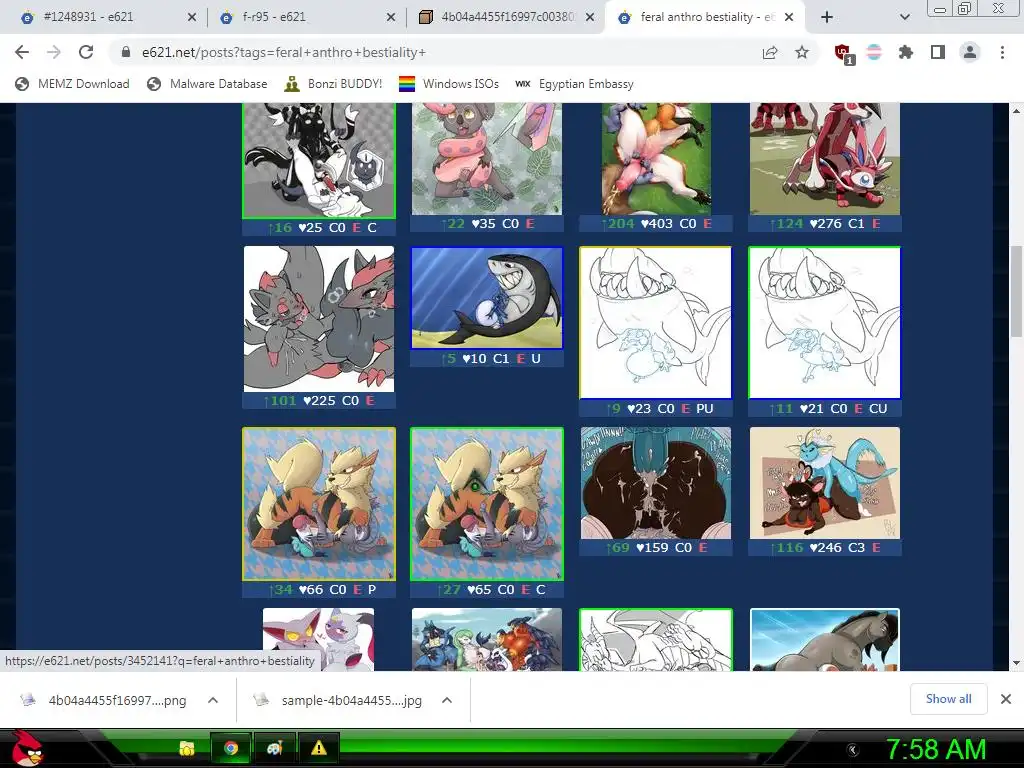Click the striped flag extension icon

pyautogui.click(x=874, y=52)
